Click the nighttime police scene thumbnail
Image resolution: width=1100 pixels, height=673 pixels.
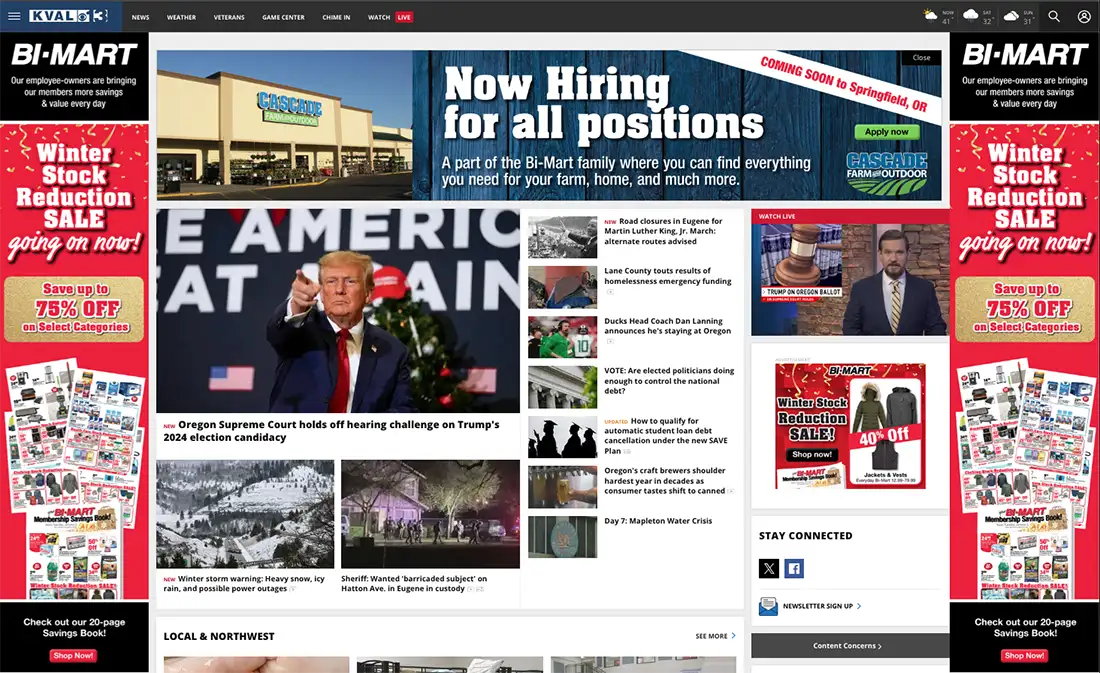430,514
